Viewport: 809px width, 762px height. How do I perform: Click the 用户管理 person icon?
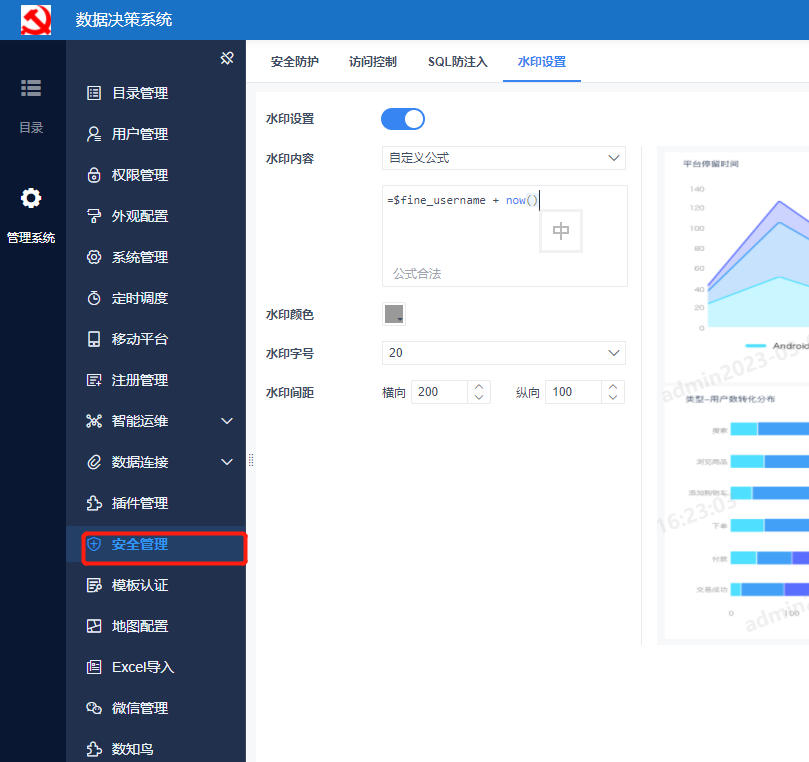[94, 134]
